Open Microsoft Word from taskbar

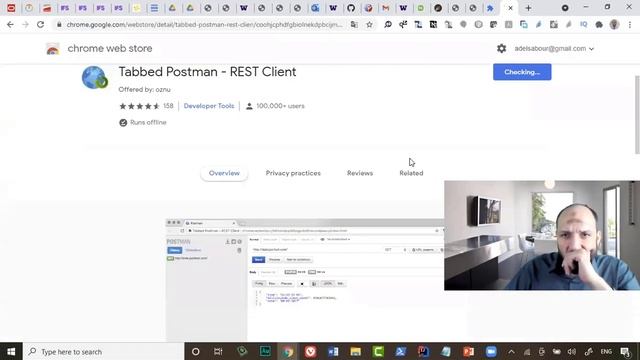[x=333, y=351]
